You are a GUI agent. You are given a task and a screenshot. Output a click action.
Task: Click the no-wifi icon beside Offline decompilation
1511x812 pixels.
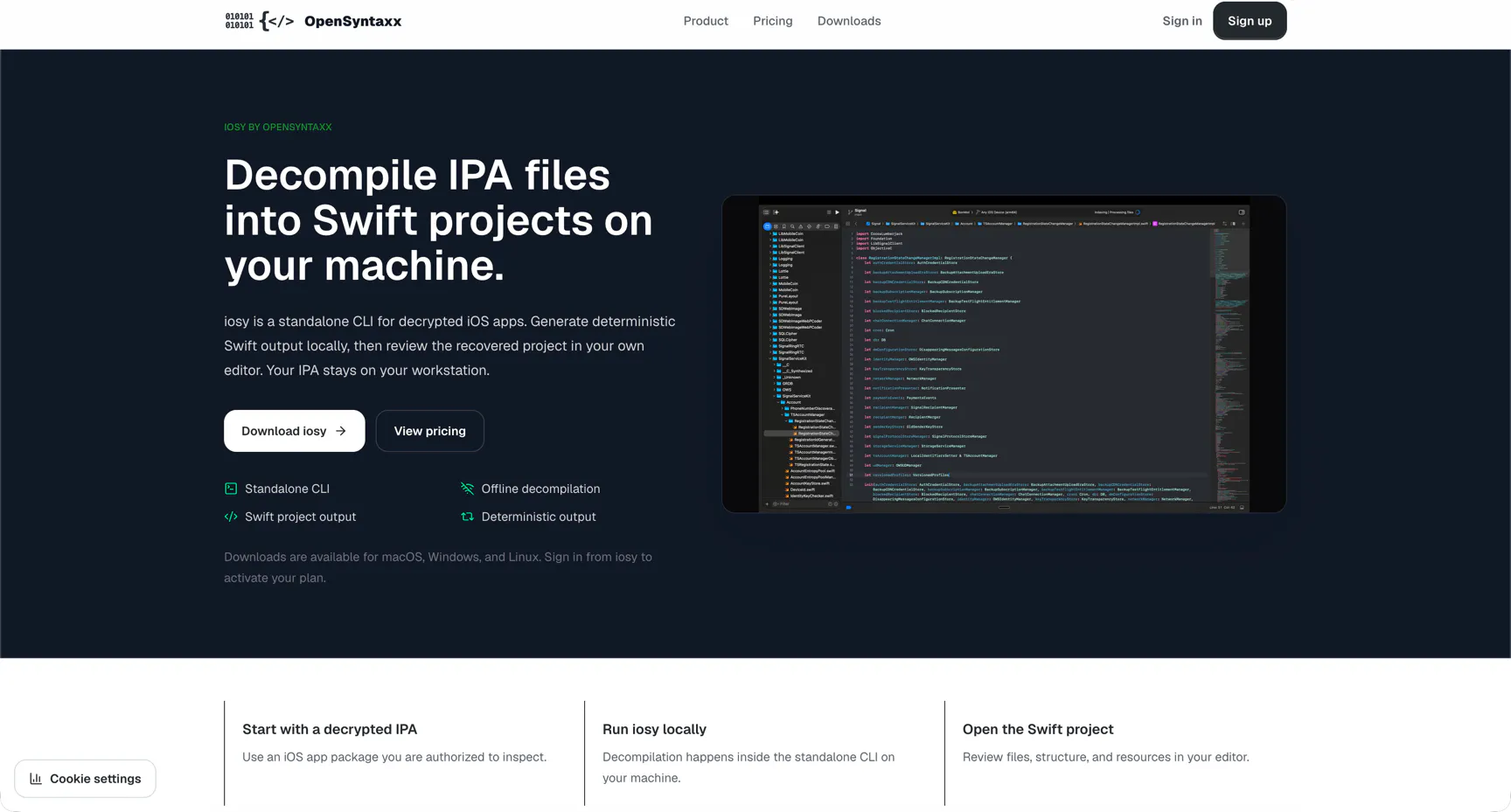coord(468,489)
